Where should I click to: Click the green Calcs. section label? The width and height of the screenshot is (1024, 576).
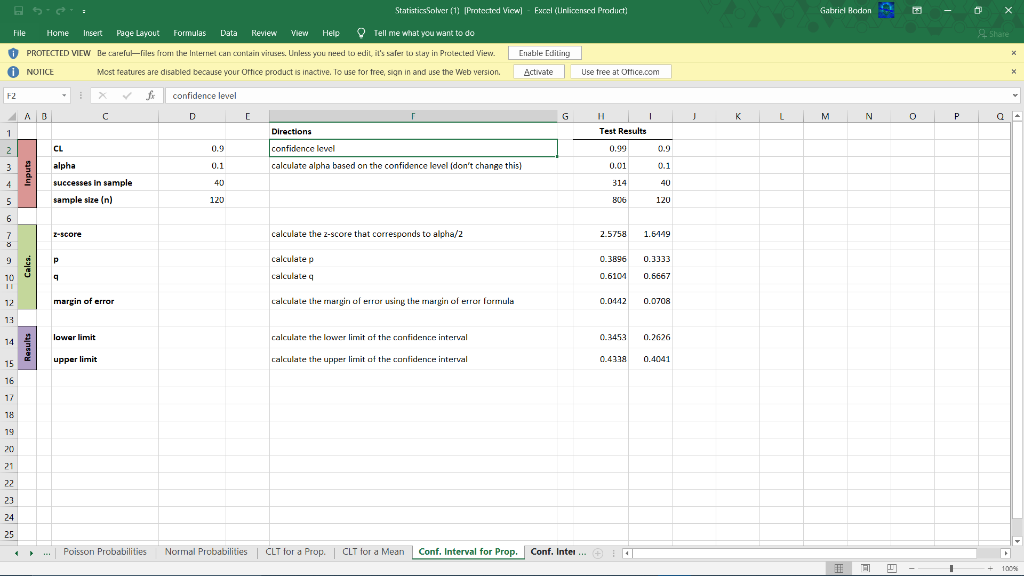27,266
